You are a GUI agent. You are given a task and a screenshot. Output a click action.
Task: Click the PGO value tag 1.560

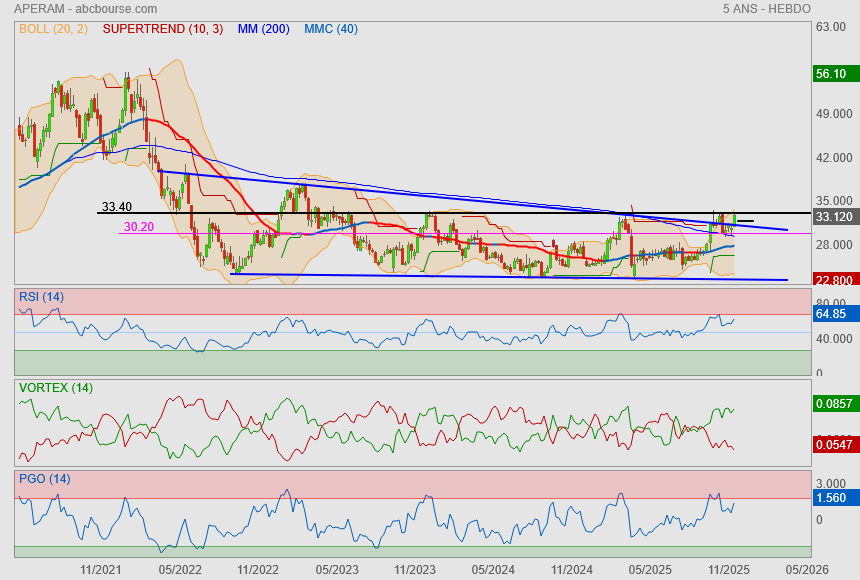(831, 497)
